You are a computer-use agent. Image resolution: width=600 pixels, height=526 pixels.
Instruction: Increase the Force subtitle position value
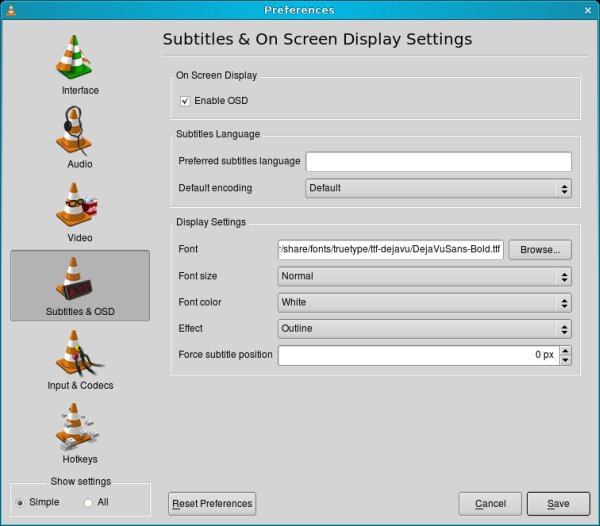[x=566, y=350]
